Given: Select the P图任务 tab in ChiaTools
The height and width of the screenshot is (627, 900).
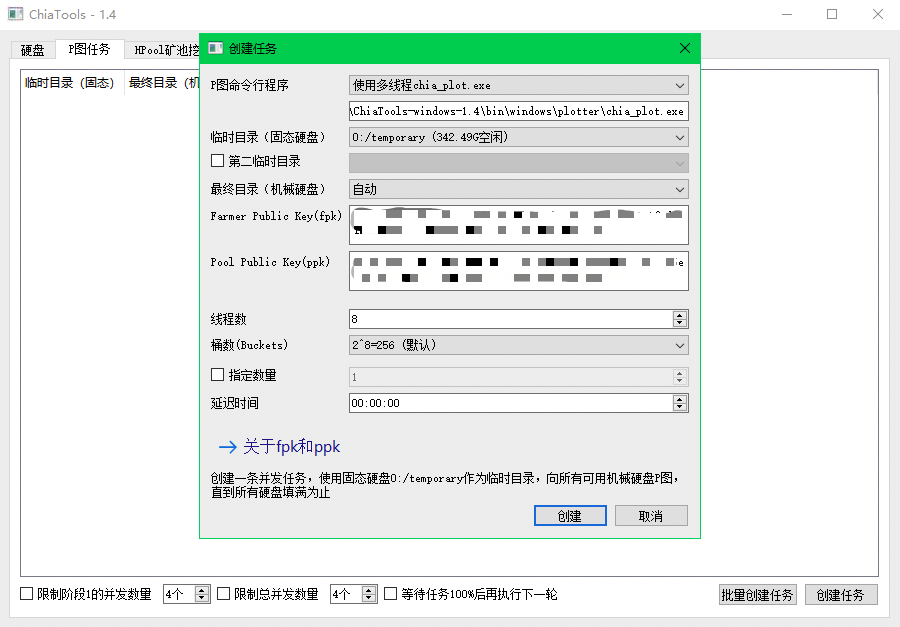Looking at the screenshot, I should 90,49.
